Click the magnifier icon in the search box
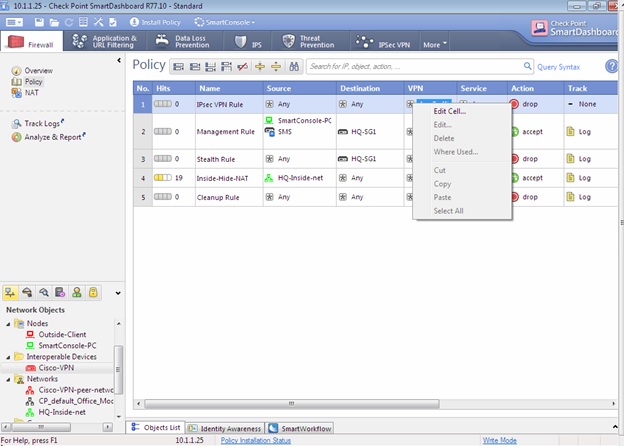The width and height of the screenshot is (624, 446). point(527,66)
